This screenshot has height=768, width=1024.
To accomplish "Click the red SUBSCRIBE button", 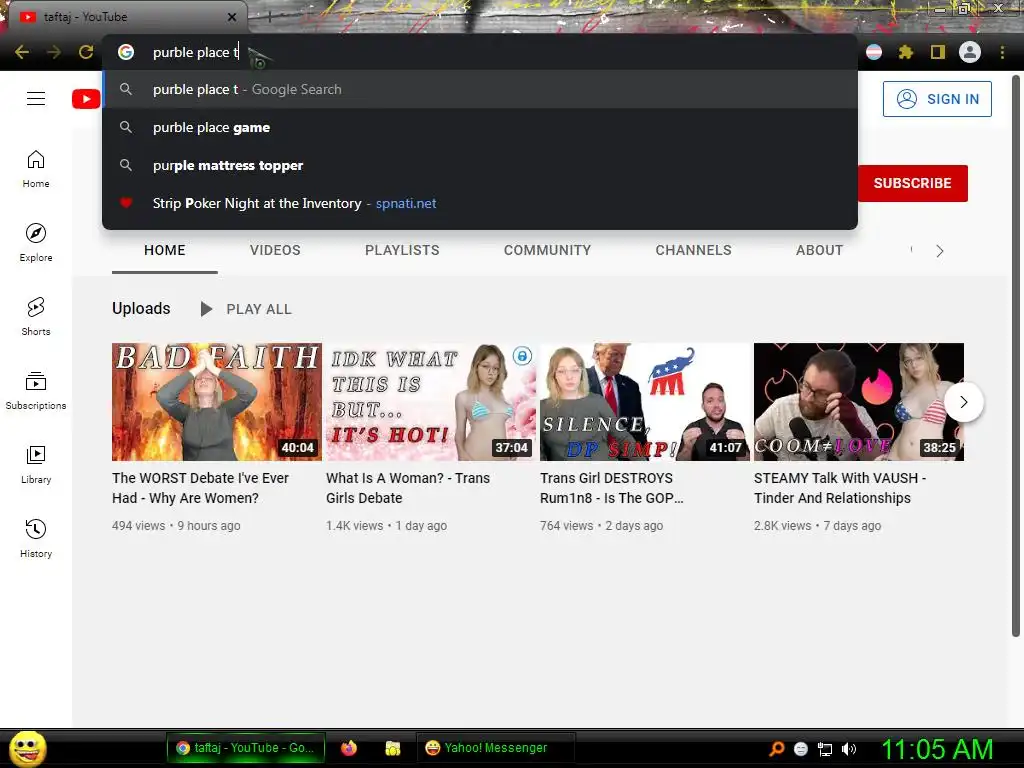I will click(912, 184).
